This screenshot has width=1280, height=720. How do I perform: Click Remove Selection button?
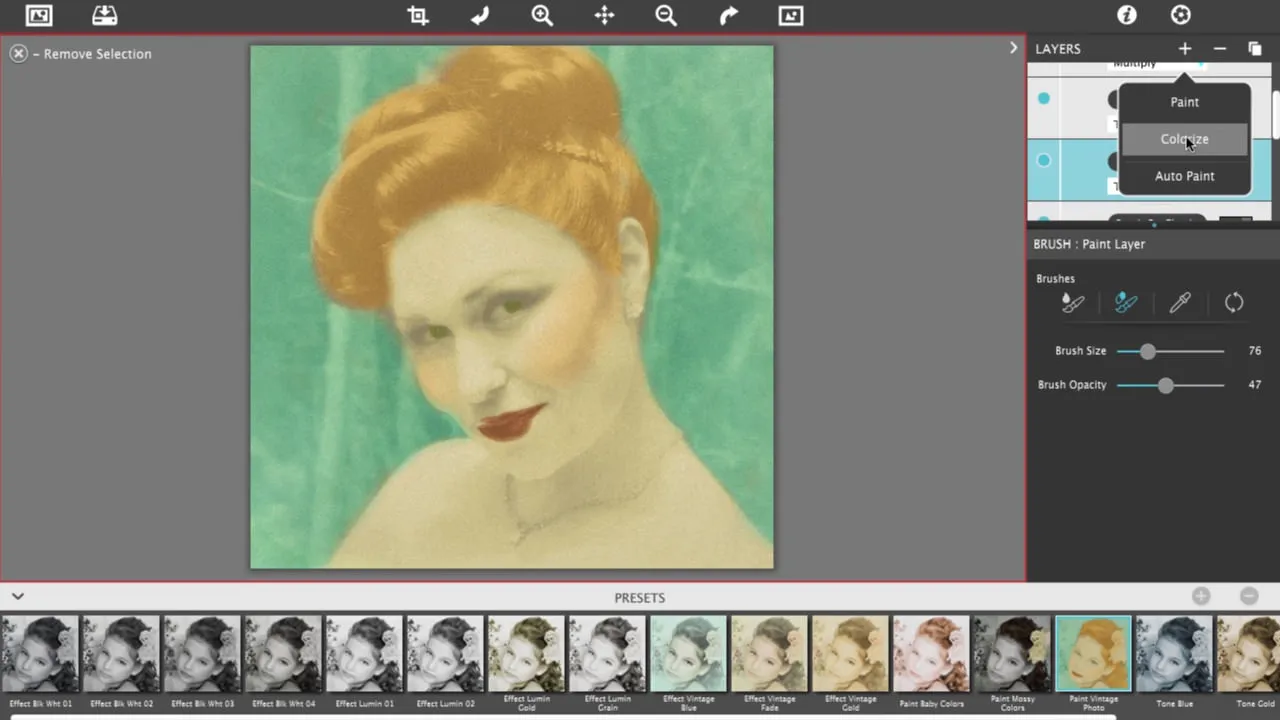tap(81, 54)
